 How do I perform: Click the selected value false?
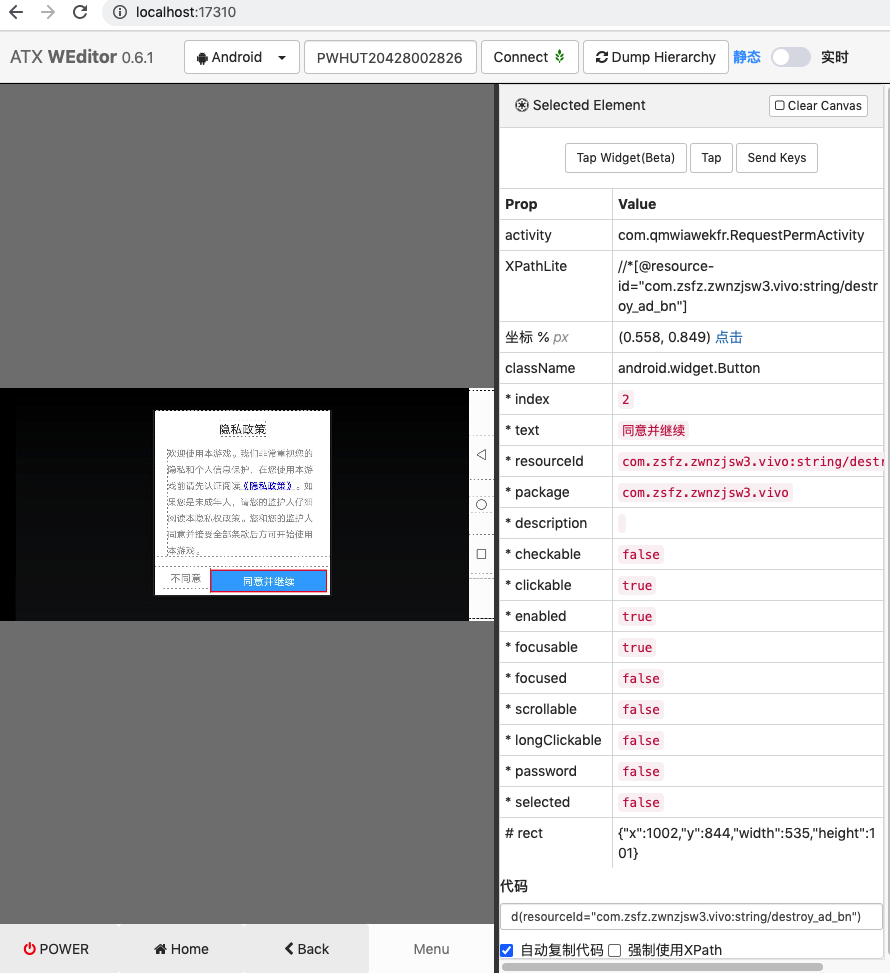coord(641,802)
